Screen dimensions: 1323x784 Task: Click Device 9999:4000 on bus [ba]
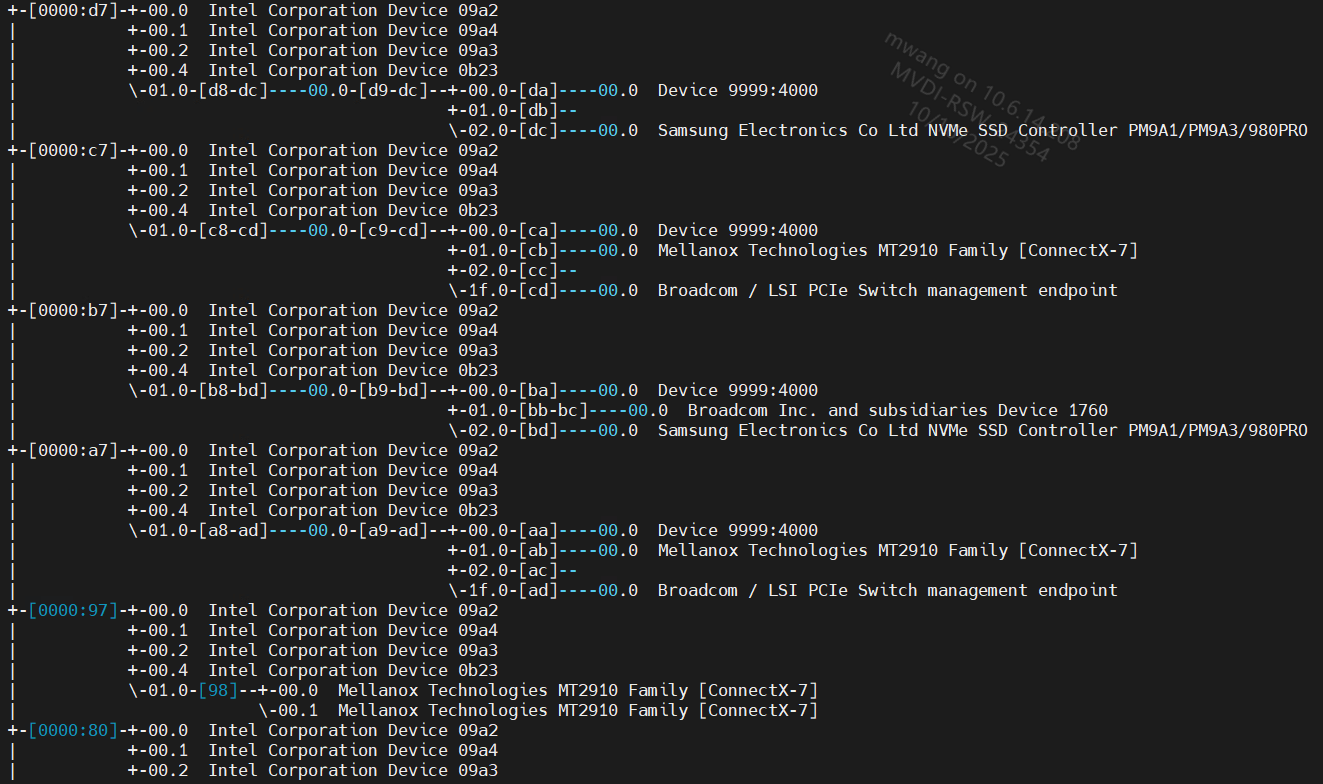point(738,390)
